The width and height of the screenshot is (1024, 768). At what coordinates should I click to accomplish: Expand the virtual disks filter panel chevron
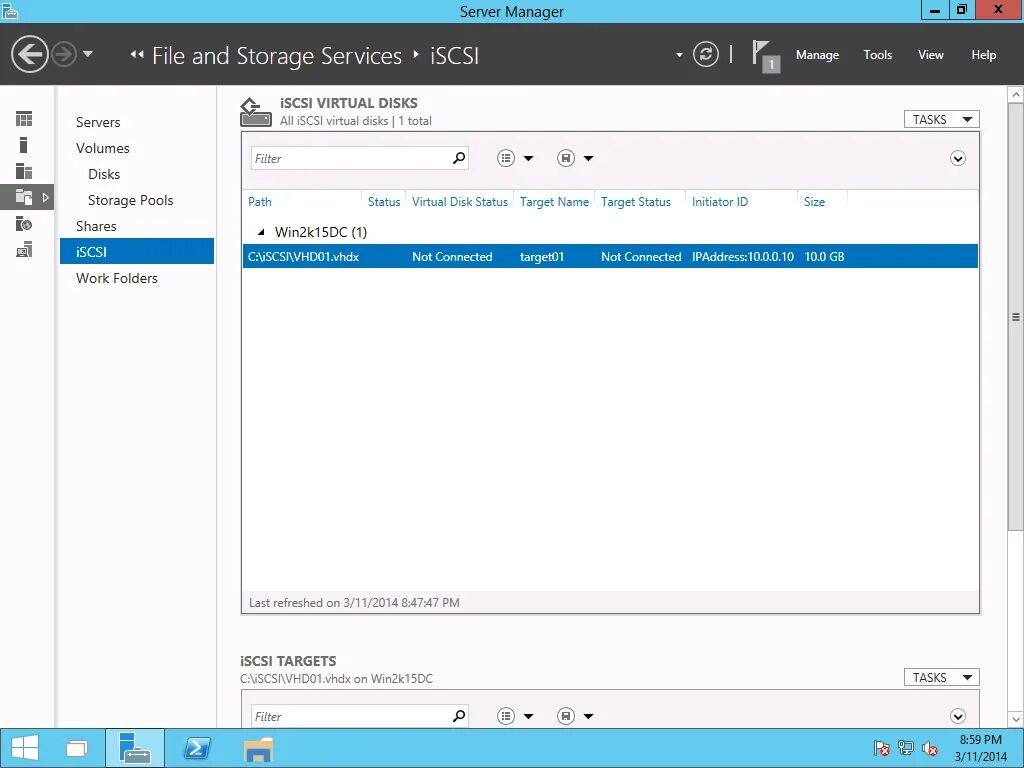pyautogui.click(x=958, y=159)
